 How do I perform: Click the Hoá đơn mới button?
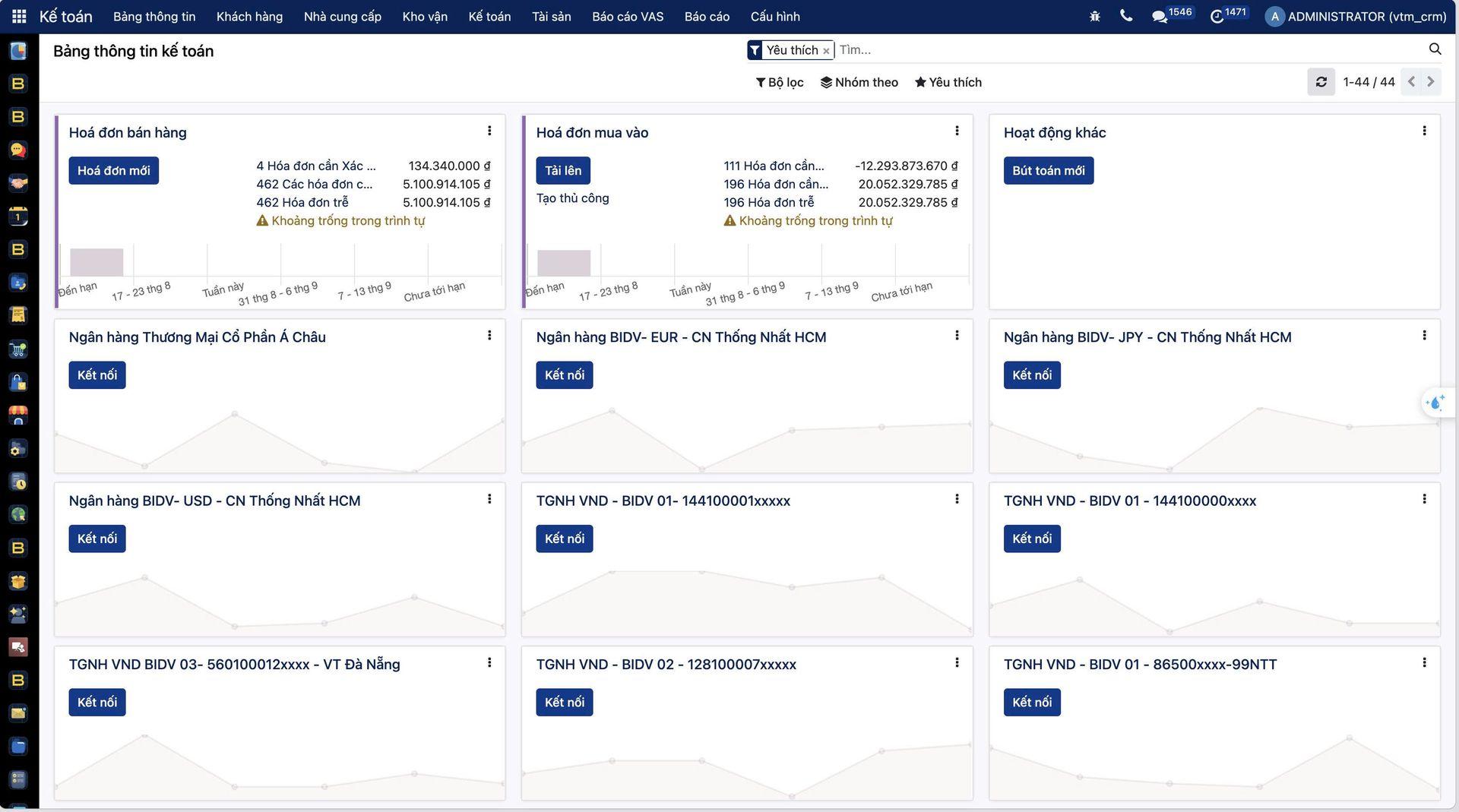(113, 170)
